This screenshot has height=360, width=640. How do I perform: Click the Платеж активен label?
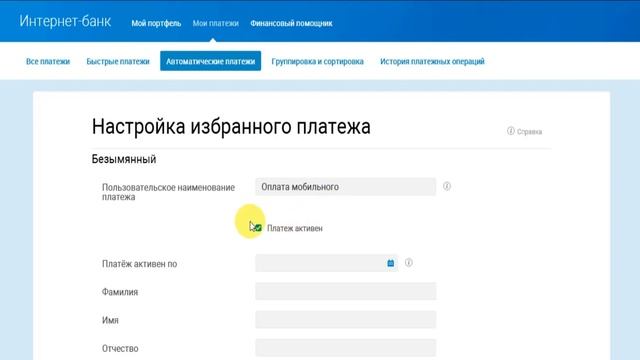coord(295,228)
